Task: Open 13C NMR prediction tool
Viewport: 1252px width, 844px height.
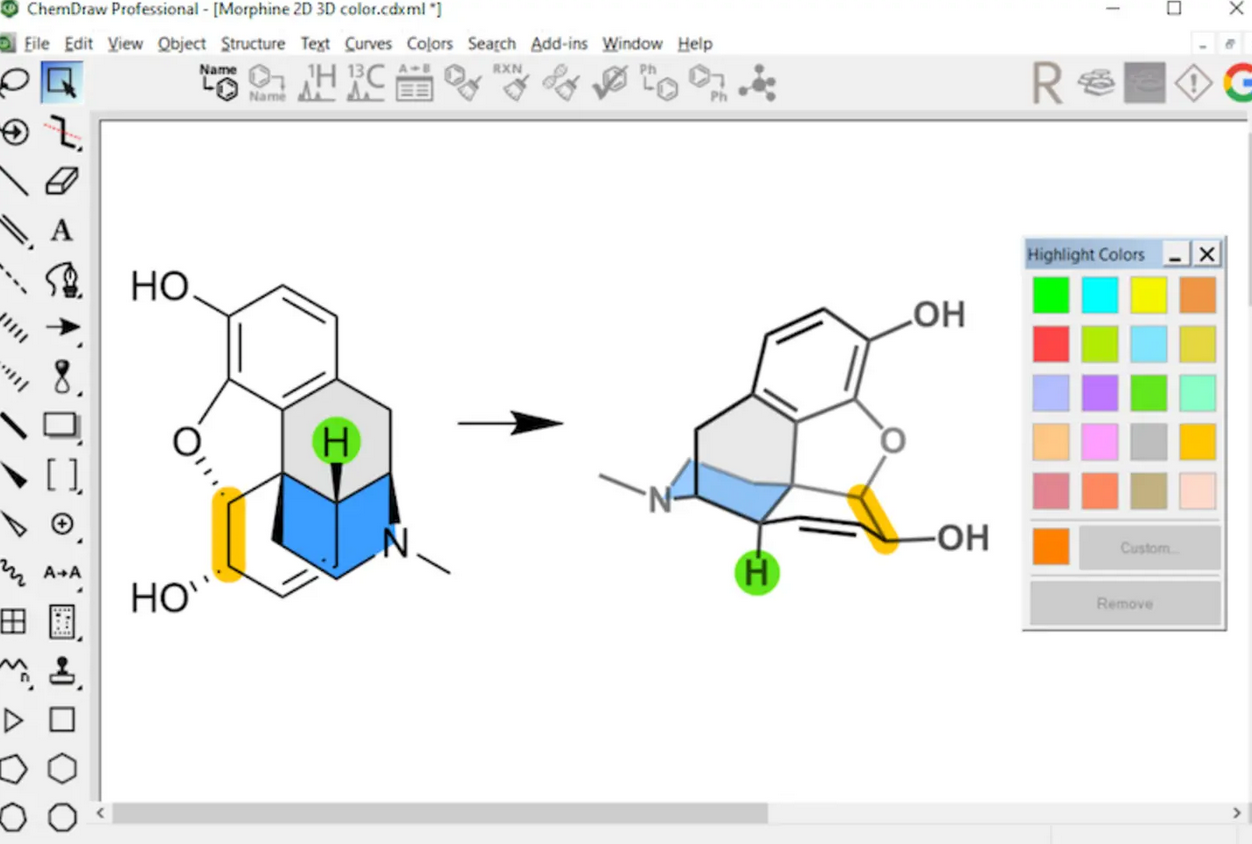Action: click(366, 83)
